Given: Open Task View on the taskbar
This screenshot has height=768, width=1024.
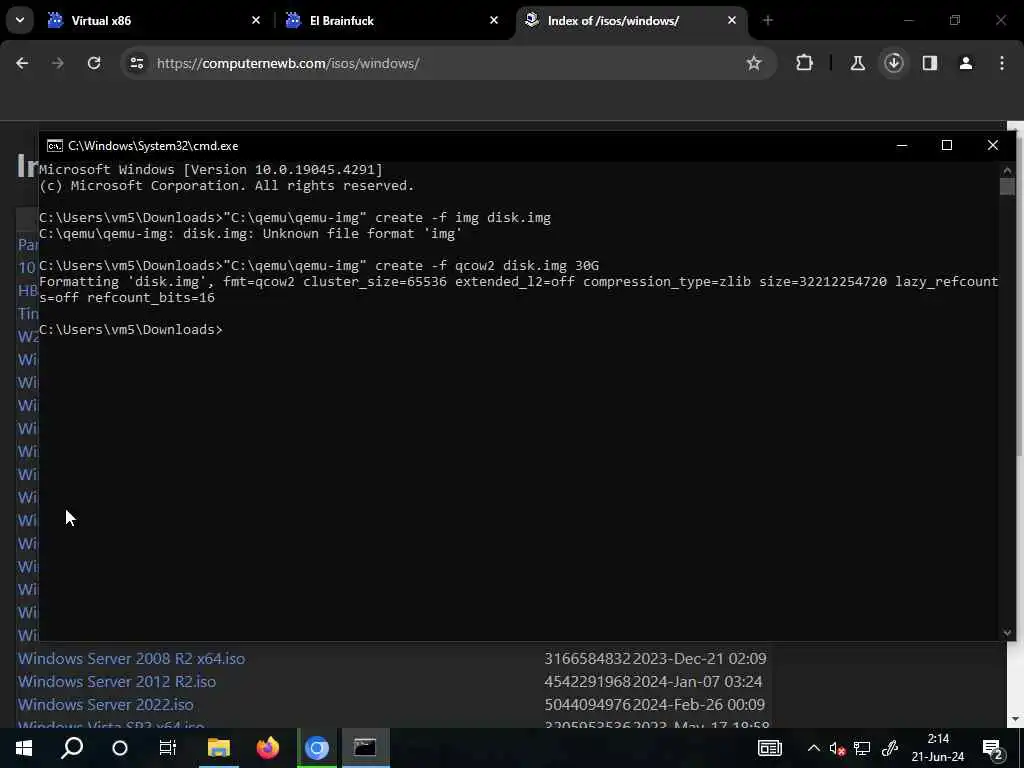Looking at the screenshot, I should click(168, 748).
